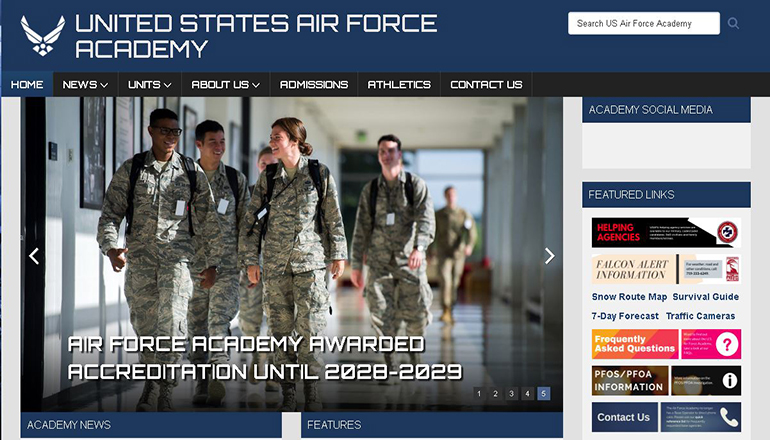Screen dimensions: 770x440
Task: Focus the Search US Air Force Academy field
Action: pos(644,23)
